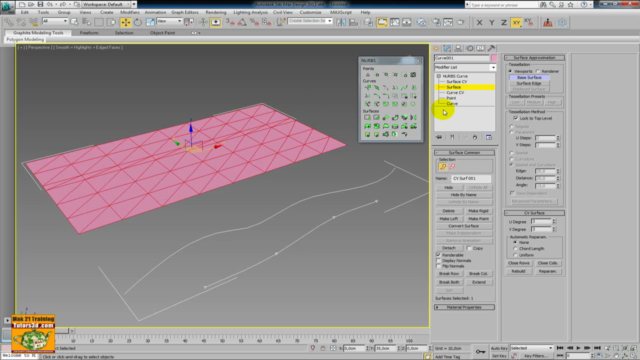Image resolution: width=640 pixels, height=360 pixels.
Task: Click Show End Result toggle icon
Action: coord(452,137)
